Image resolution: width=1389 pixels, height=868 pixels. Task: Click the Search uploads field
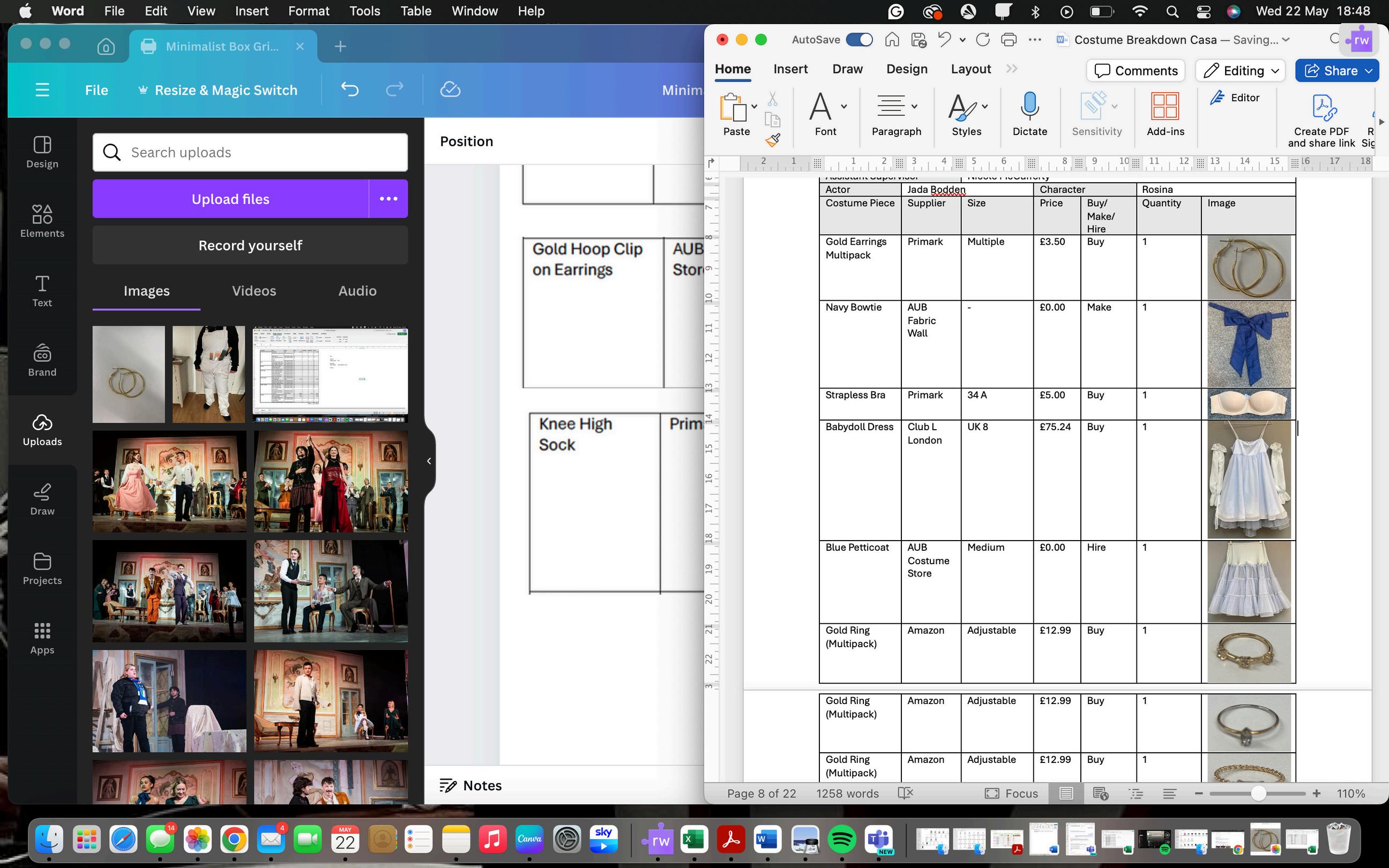click(250, 152)
